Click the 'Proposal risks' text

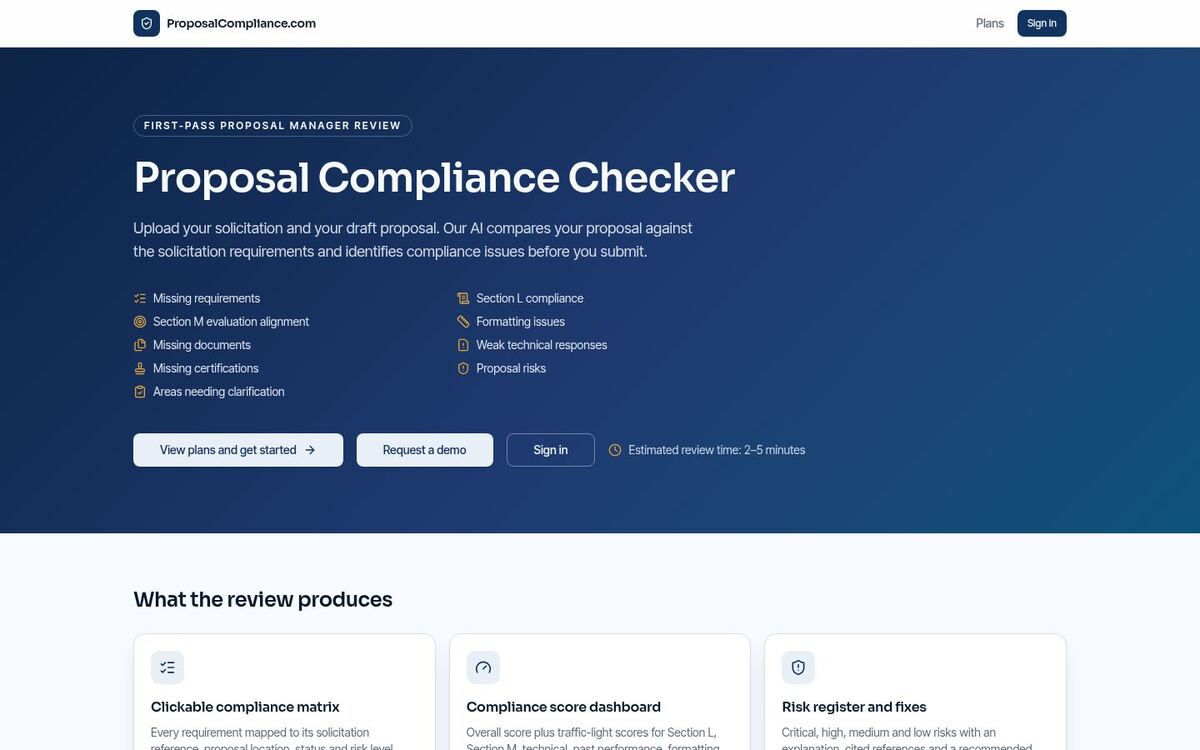pos(511,368)
